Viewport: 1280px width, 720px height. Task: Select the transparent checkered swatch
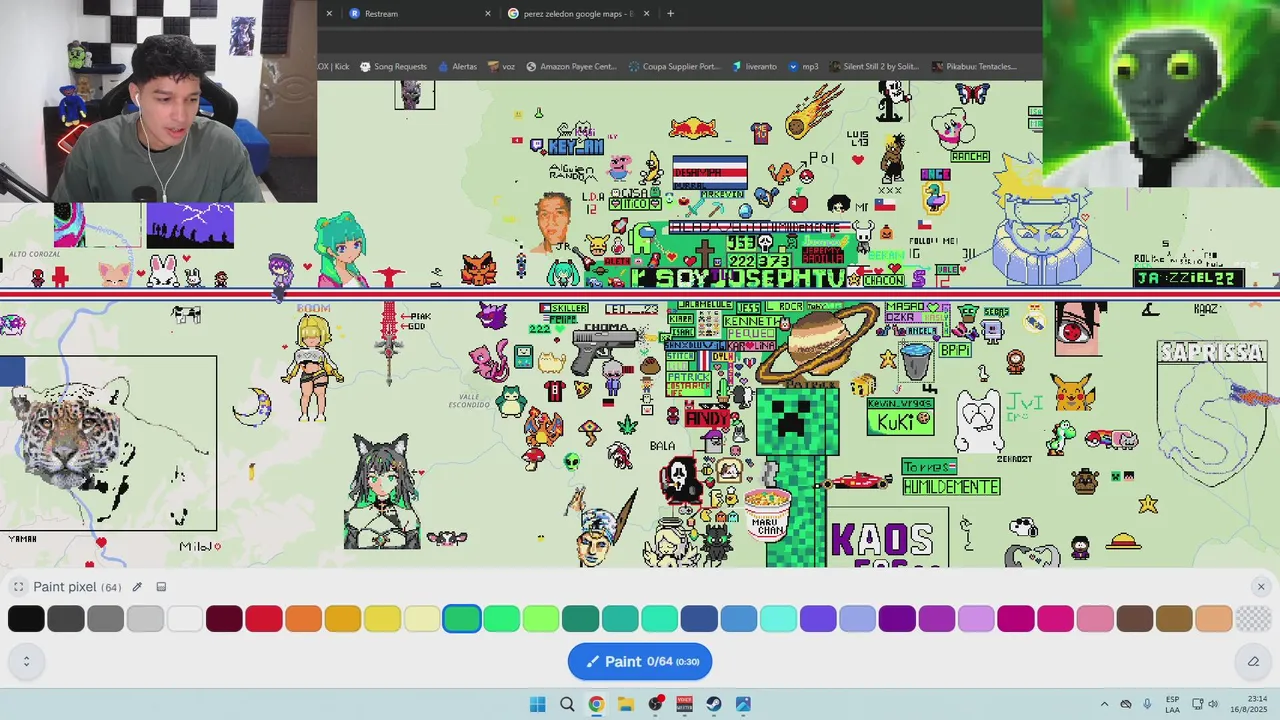[1253, 619]
